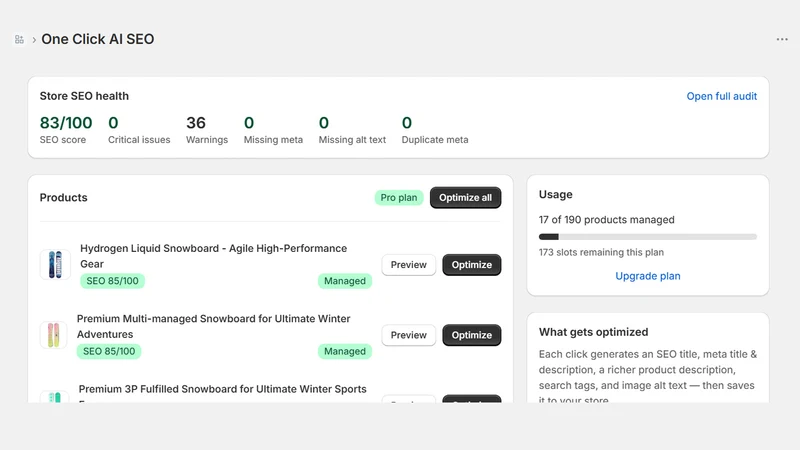Image resolution: width=800 pixels, height=450 pixels.
Task: Preview the Premium Multi-managed Snowboard
Action: tap(409, 335)
